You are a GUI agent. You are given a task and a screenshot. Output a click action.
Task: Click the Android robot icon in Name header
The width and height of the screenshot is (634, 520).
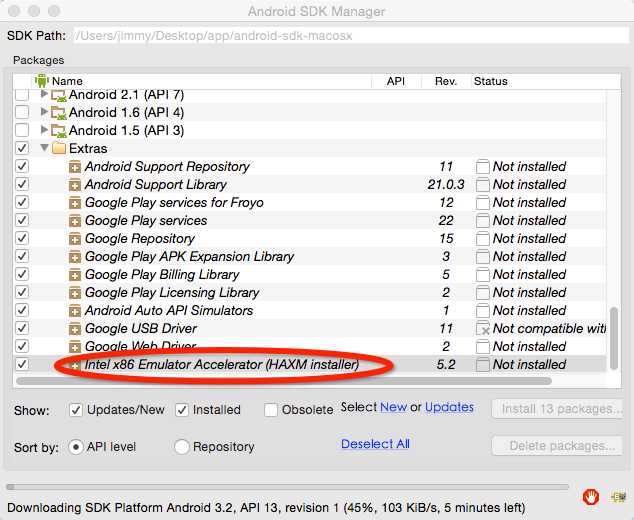pos(42,81)
